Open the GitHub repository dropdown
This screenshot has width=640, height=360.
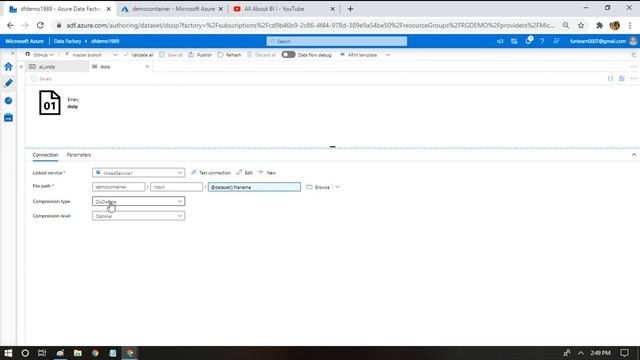(40, 55)
